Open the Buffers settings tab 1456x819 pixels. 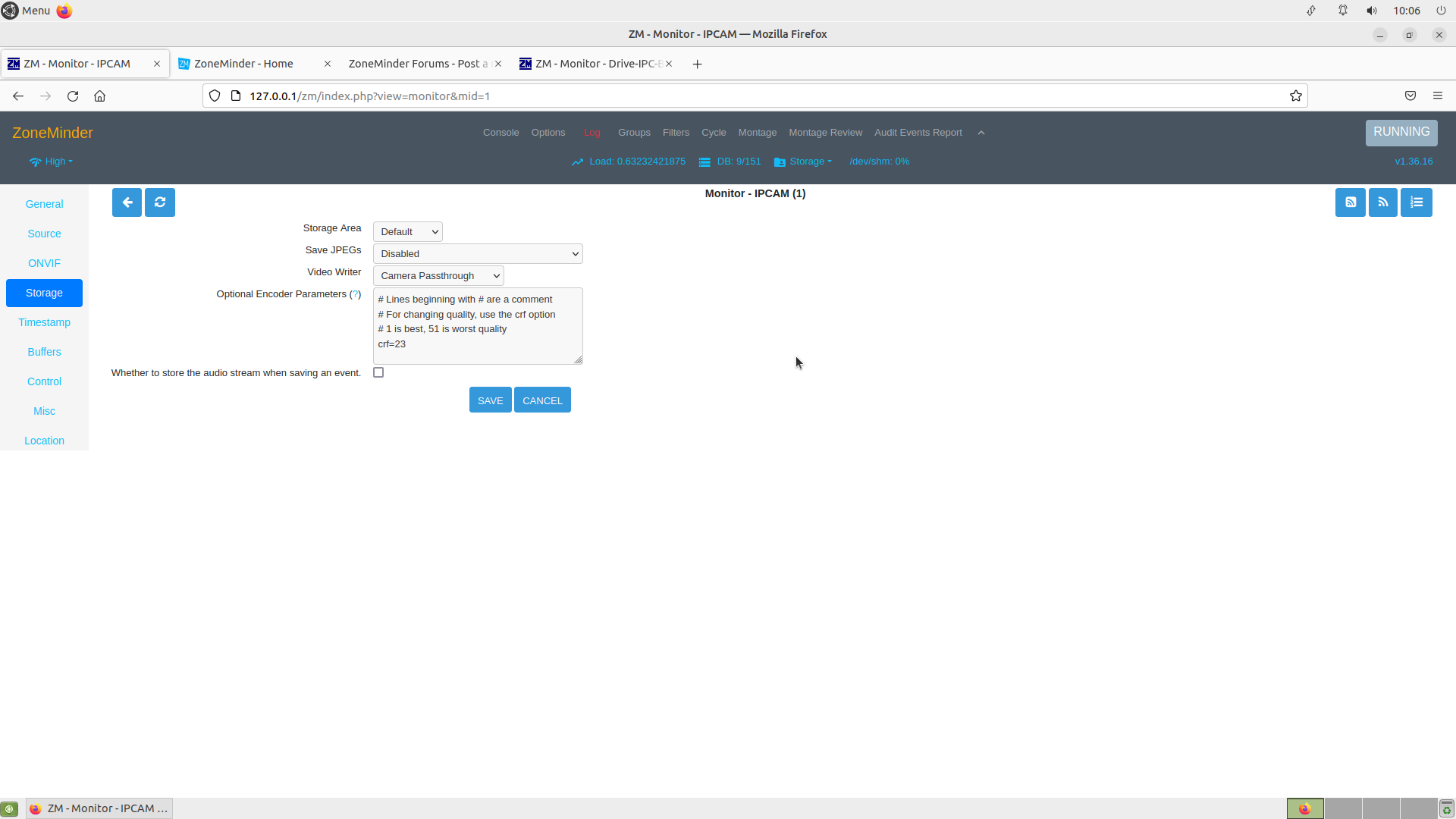point(44,352)
